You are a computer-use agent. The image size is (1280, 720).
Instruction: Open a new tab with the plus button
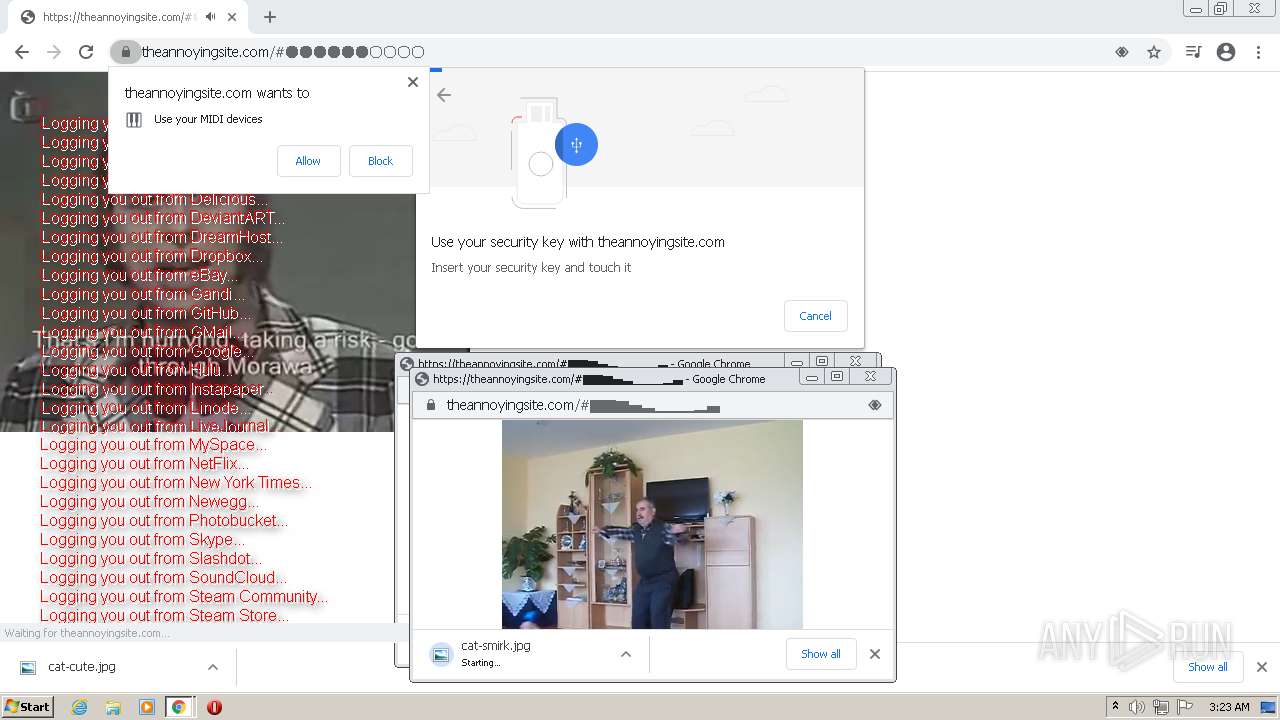coord(269,17)
